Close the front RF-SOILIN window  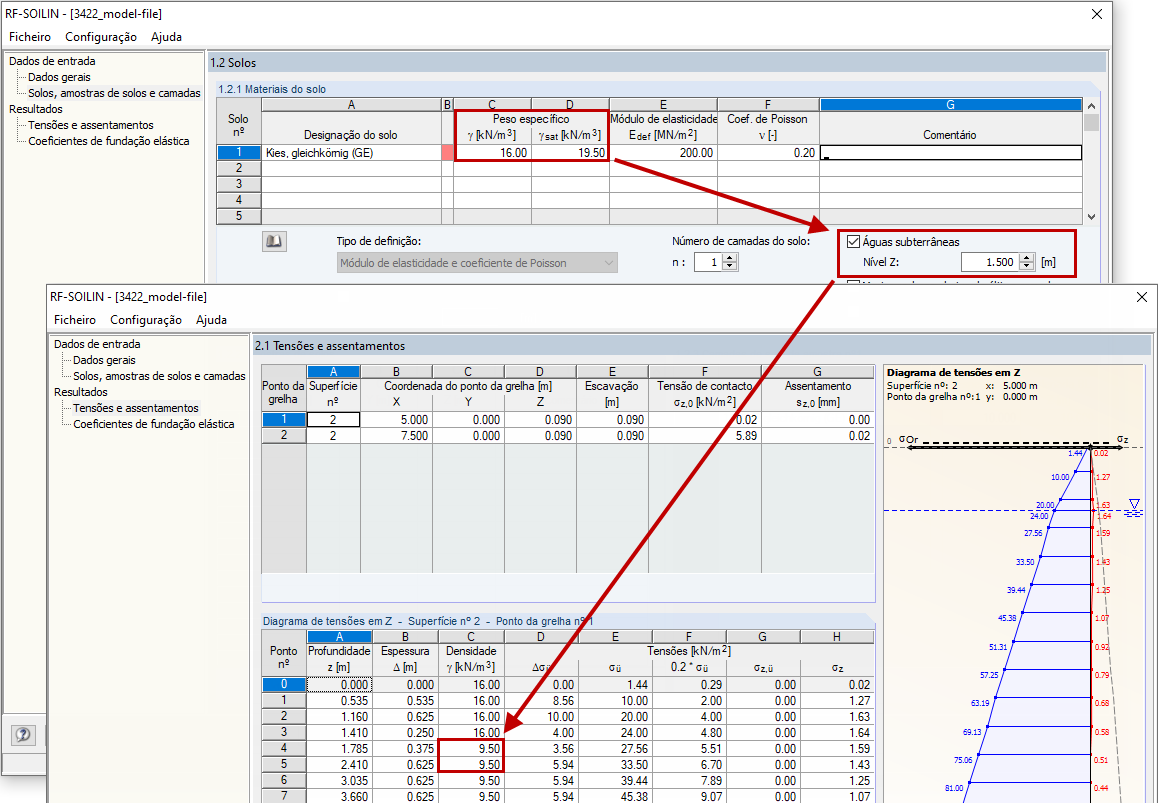1142,297
